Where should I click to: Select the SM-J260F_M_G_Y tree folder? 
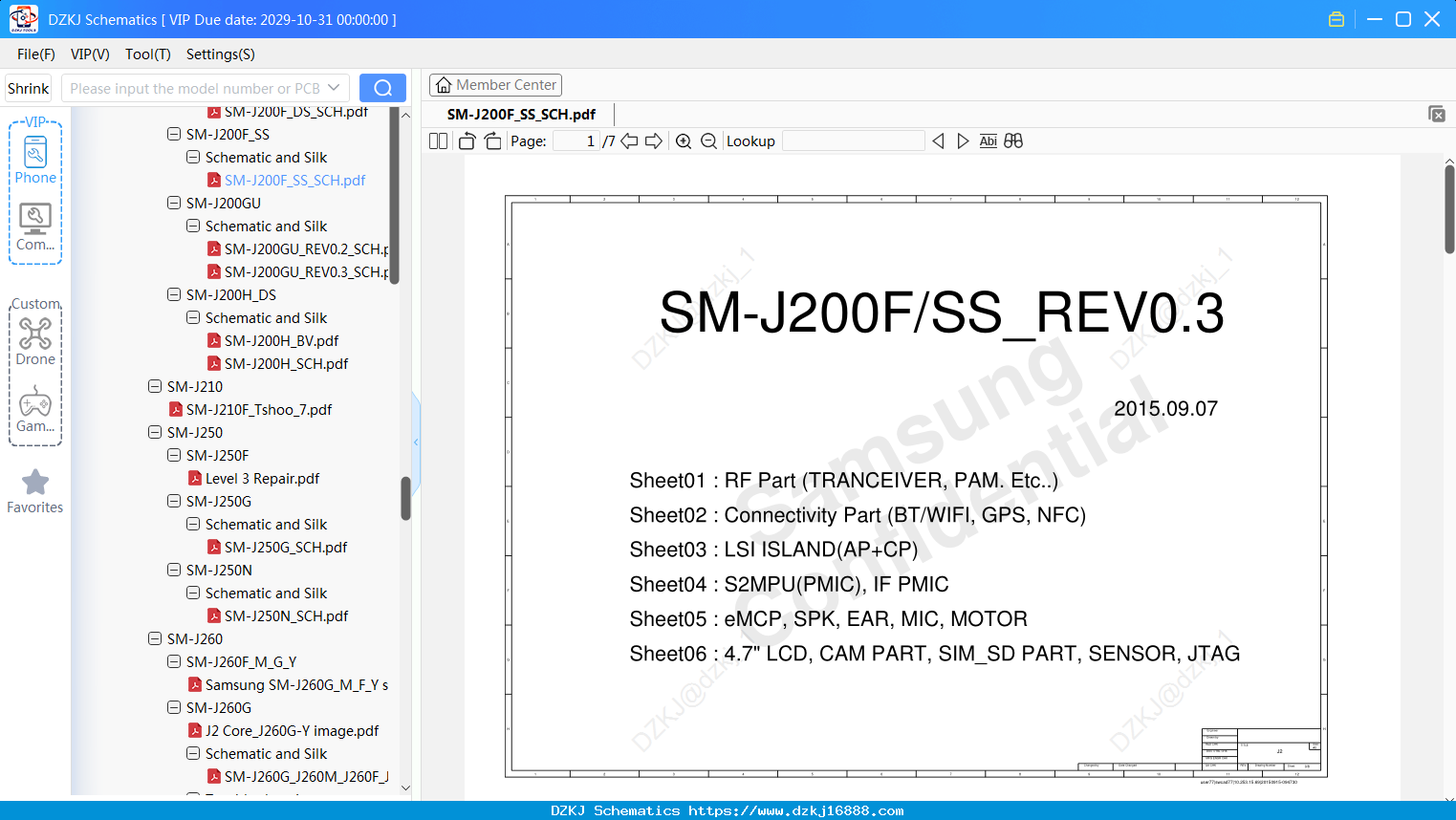tap(241, 661)
